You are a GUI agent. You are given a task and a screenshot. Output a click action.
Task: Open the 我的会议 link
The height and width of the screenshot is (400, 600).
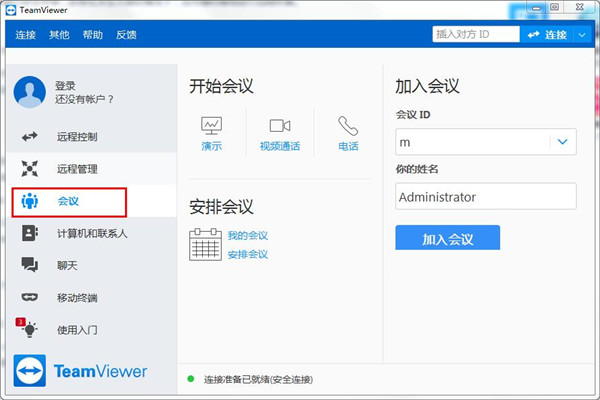point(248,235)
